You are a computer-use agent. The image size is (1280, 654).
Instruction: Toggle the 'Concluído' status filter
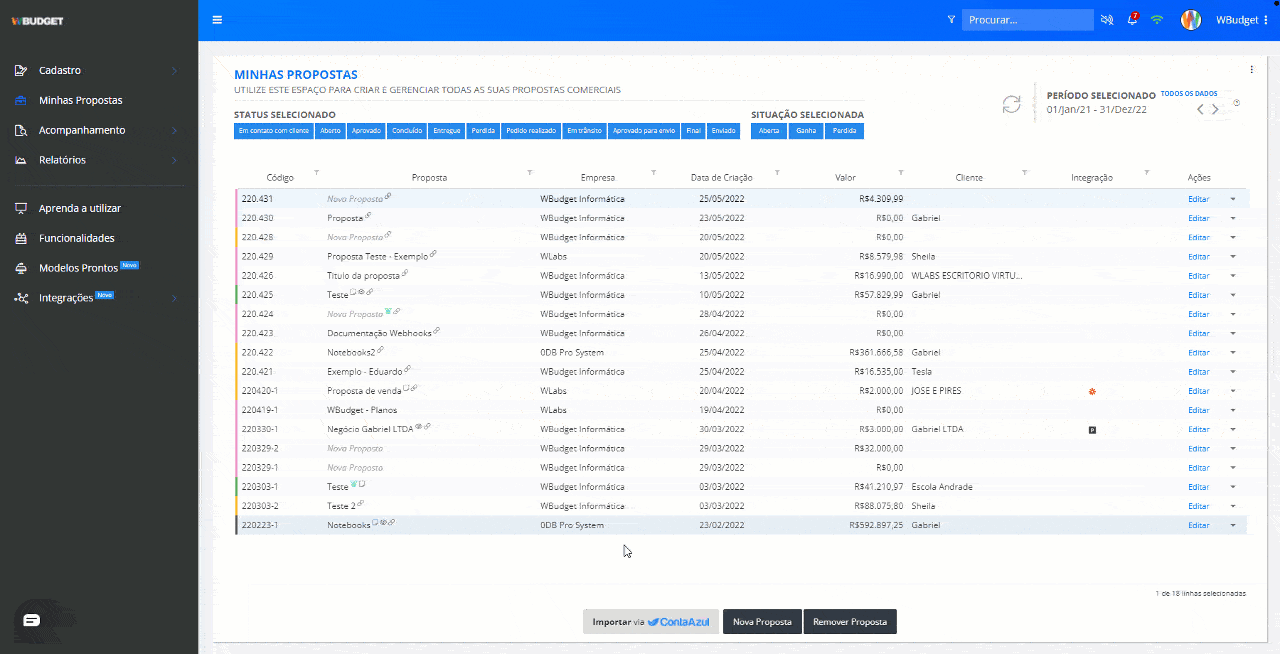click(x=407, y=131)
